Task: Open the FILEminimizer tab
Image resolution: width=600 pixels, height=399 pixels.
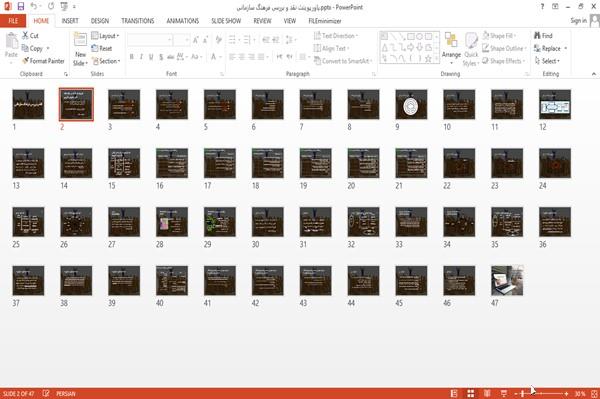Action: point(325,21)
